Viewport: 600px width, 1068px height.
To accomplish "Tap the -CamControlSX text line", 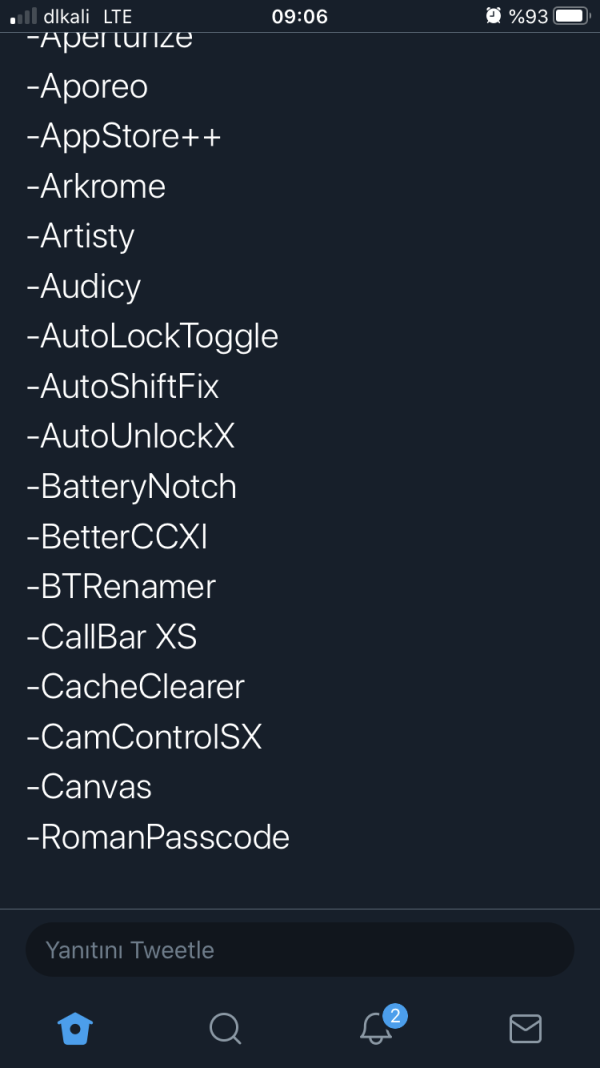I will pos(144,737).
